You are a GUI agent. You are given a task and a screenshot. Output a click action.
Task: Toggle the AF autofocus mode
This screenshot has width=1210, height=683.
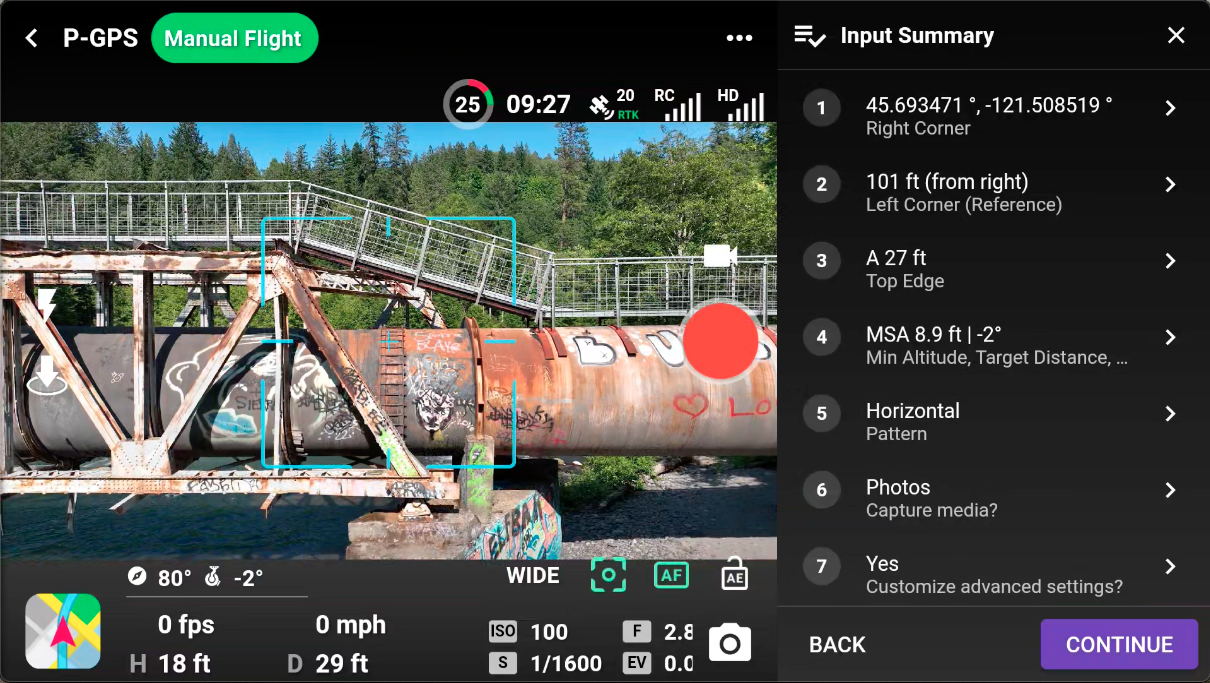tap(671, 575)
